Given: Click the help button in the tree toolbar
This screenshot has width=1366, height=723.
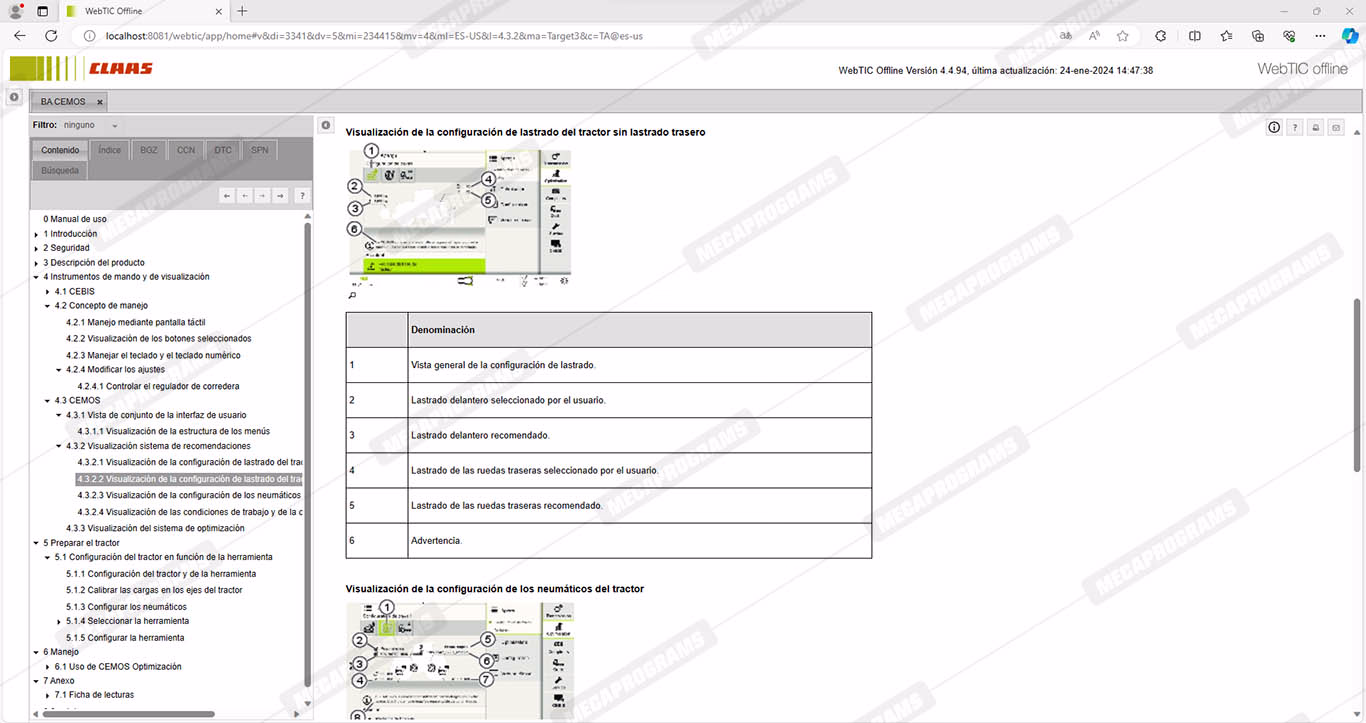Looking at the screenshot, I should (302, 196).
